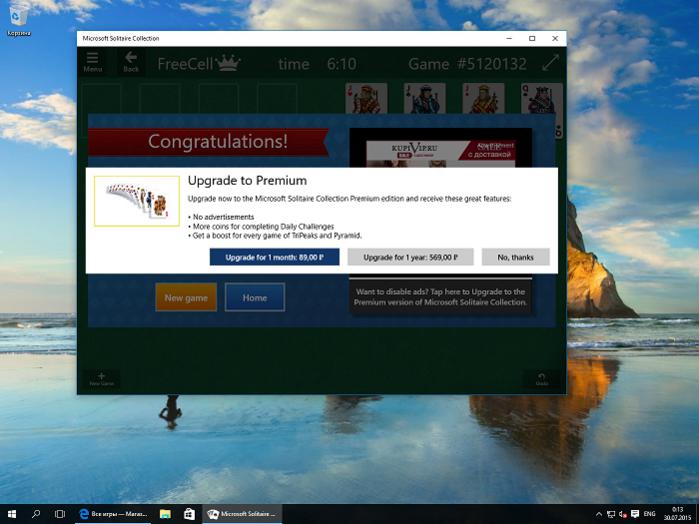
Task: Open Action Center notification icon
Action: coord(635,514)
